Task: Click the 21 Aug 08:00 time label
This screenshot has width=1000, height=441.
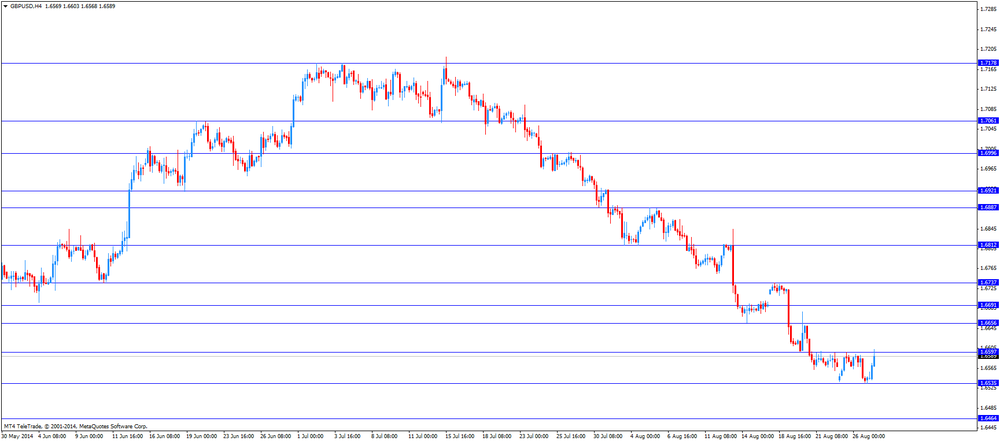Action: point(830,437)
